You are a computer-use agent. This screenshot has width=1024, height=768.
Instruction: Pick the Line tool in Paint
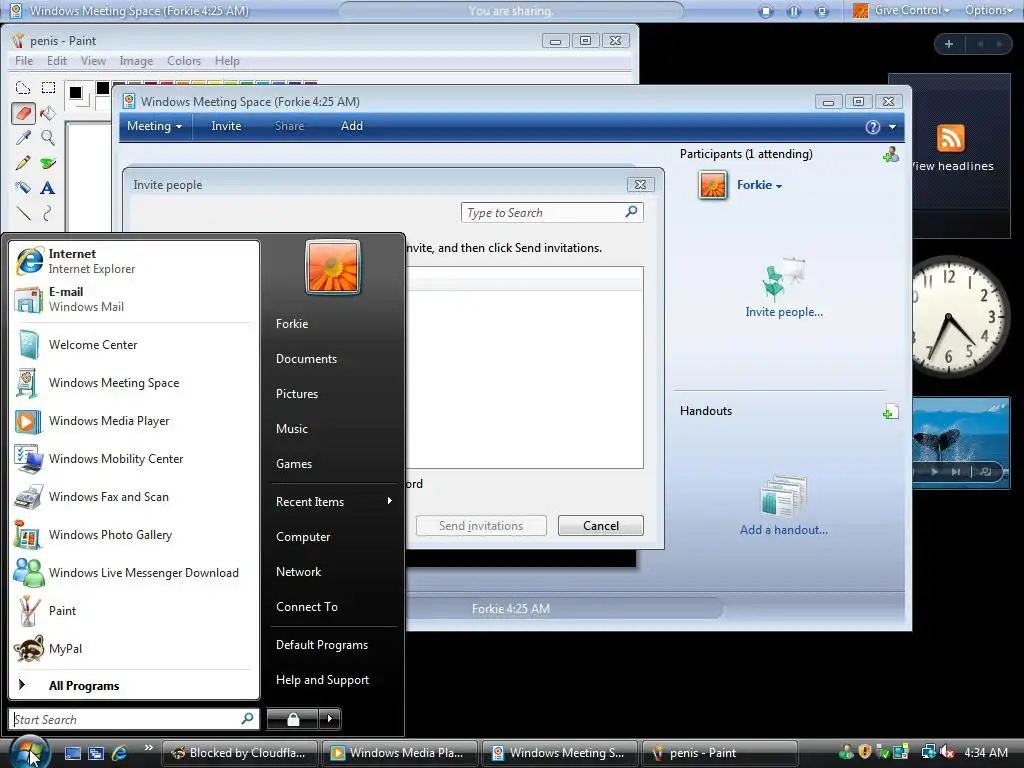pyautogui.click(x=23, y=213)
